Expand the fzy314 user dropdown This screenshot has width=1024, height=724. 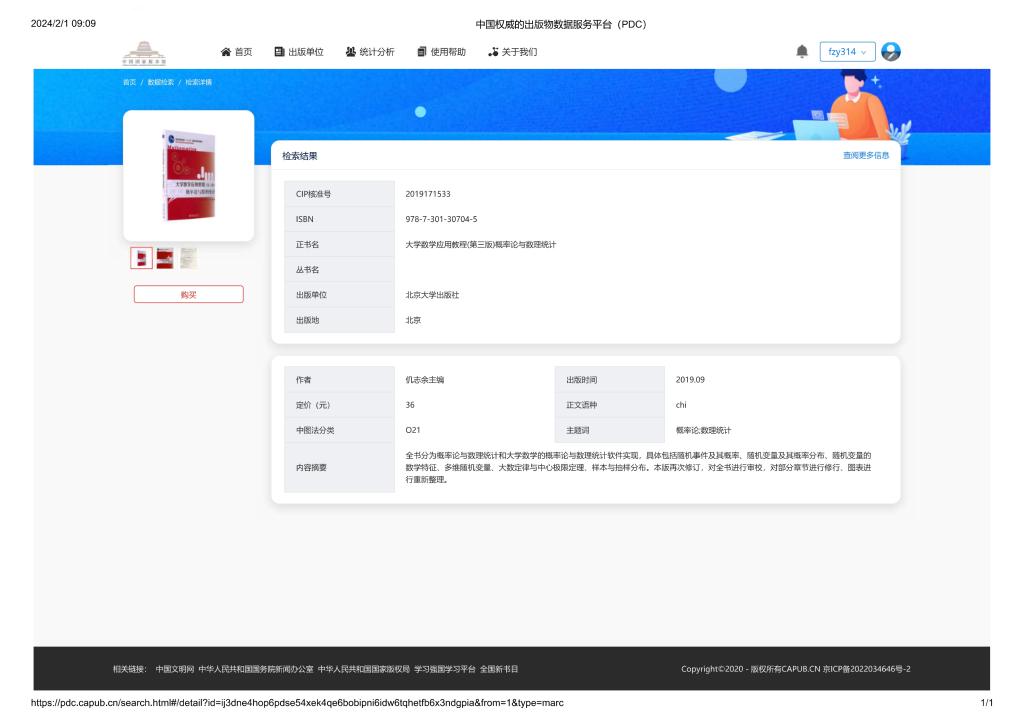(x=847, y=52)
